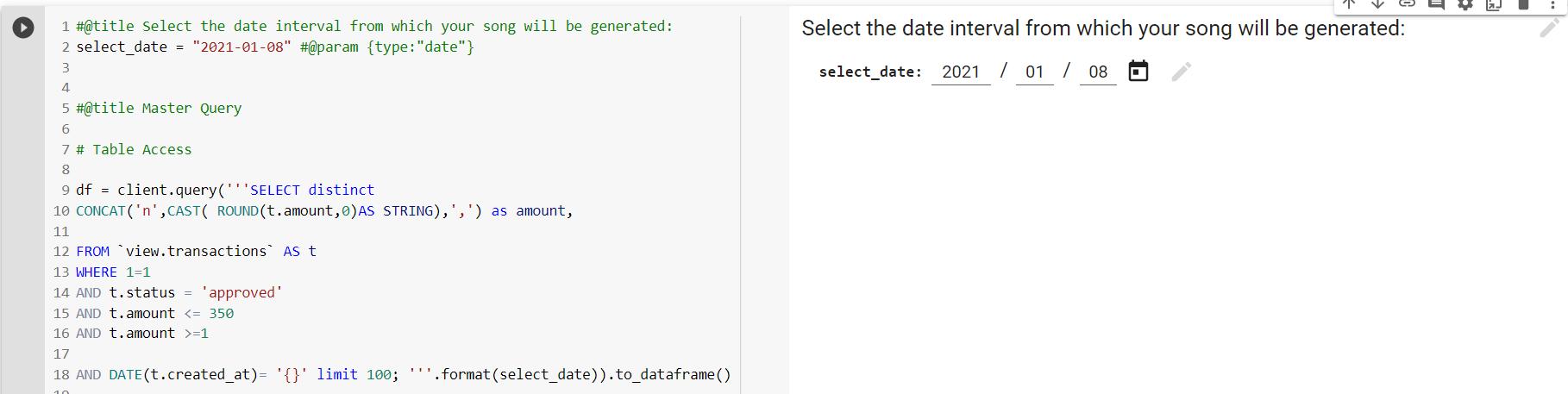Click the form title heading text
1568x394 pixels.
coord(1103,28)
